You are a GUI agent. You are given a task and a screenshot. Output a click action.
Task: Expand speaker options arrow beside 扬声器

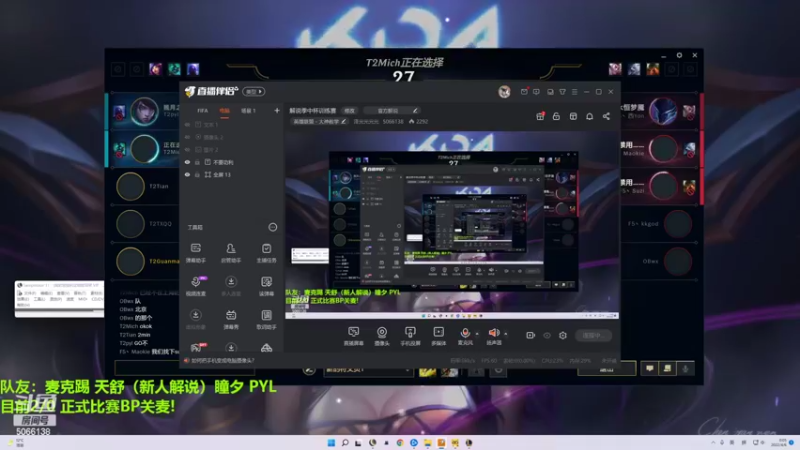point(506,334)
